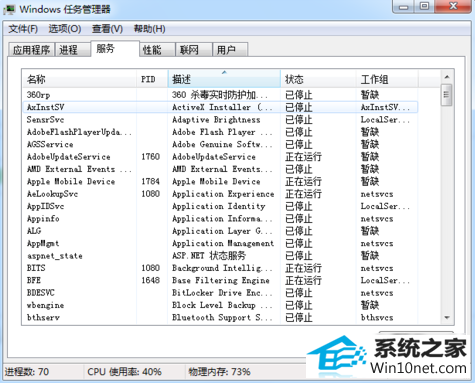Click the Task Manager title bar icon
Viewport: 475px width, 383px height.
coord(9,9)
